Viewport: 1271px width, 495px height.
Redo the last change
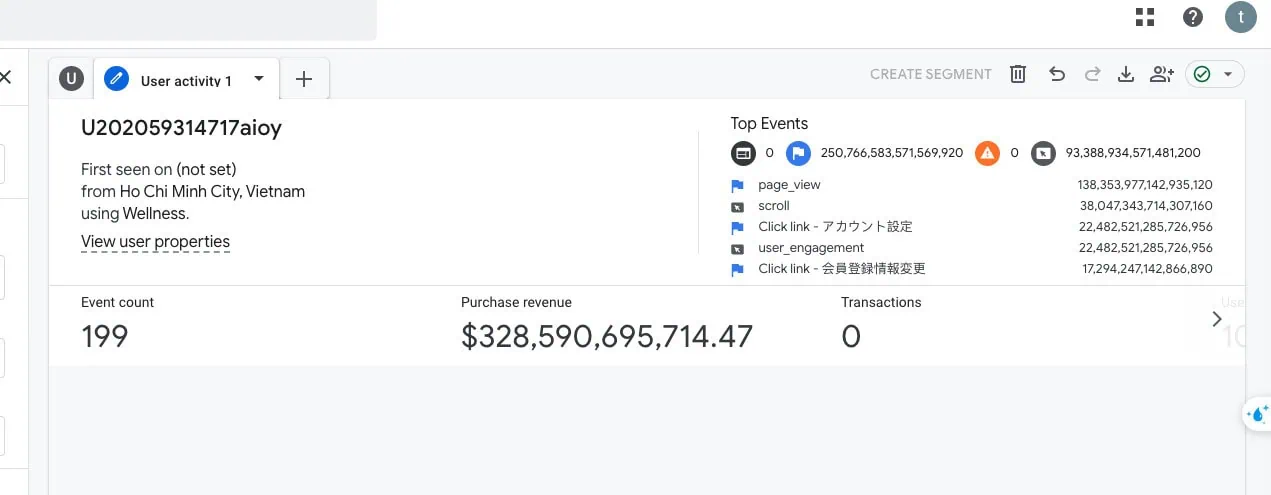pyautogui.click(x=1092, y=74)
